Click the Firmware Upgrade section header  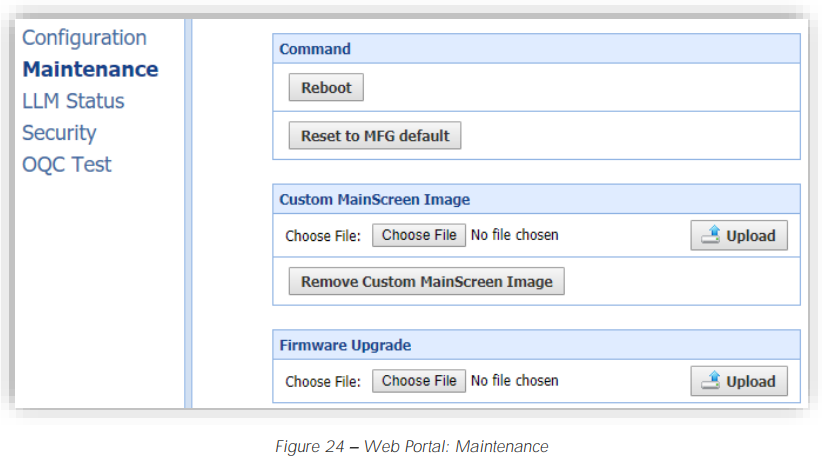click(x=345, y=345)
